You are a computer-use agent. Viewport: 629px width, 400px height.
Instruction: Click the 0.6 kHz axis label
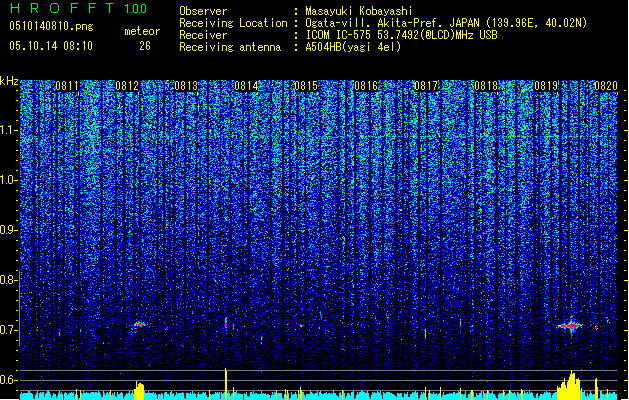pos(8,380)
